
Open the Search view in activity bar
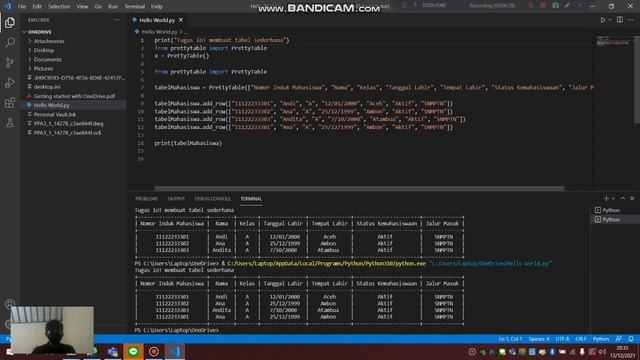point(10,42)
